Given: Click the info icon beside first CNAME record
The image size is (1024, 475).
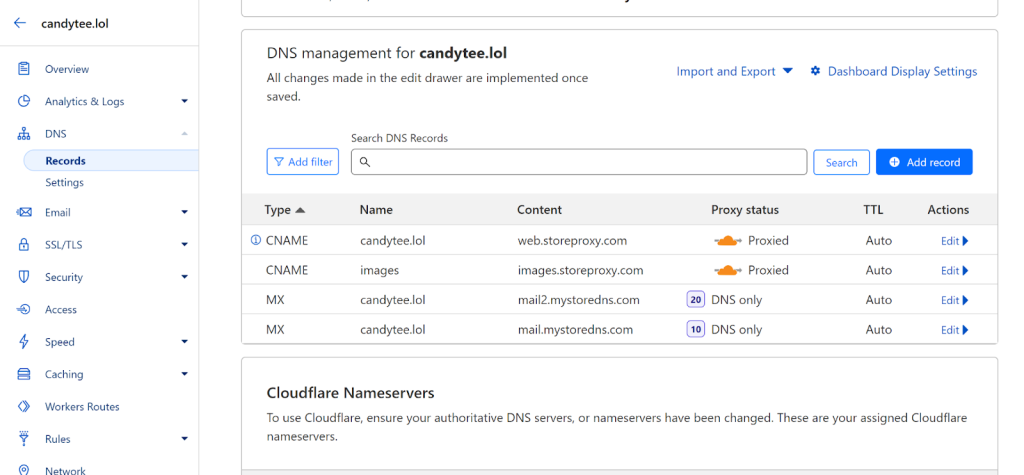Looking at the screenshot, I should tap(255, 240).
